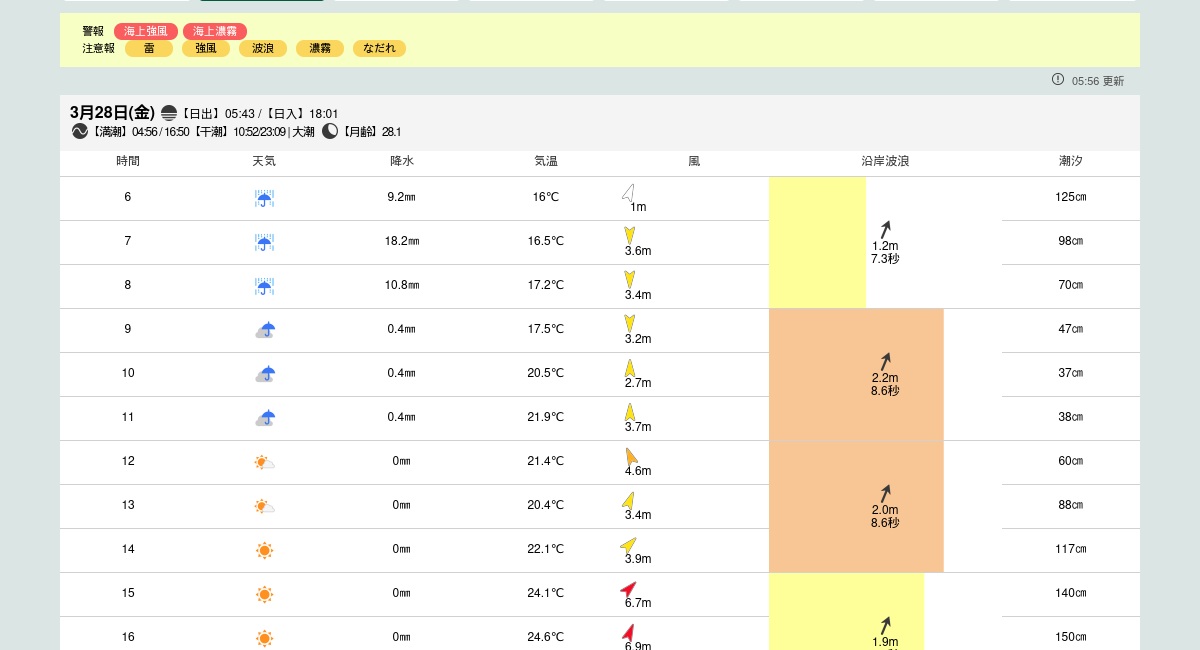Viewport: 1200px width, 650px height.
Task: Click the 潮汐 column header
Action: (1070, 161)
